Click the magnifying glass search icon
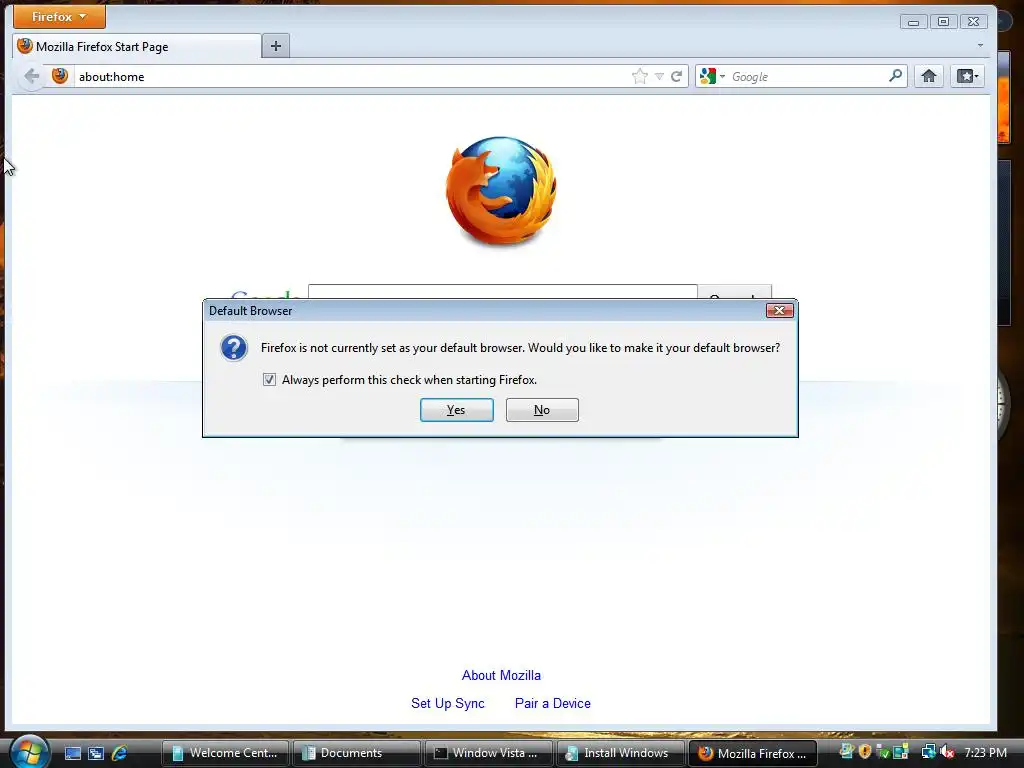The image size is (1024, 768). [895, 76]
